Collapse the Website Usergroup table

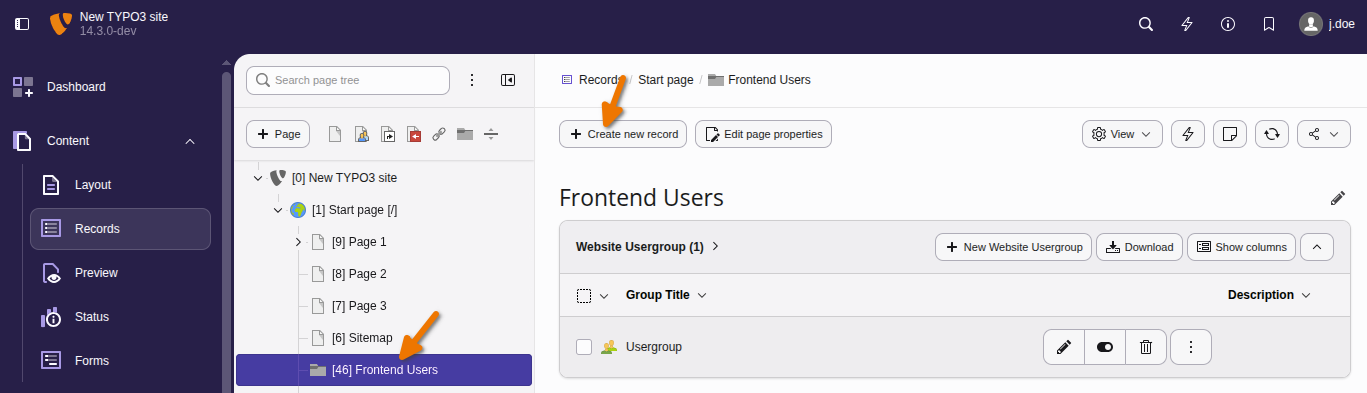1318,247
